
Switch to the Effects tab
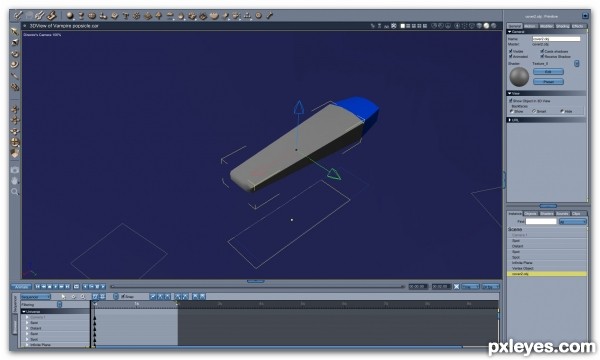click(578, 26)
